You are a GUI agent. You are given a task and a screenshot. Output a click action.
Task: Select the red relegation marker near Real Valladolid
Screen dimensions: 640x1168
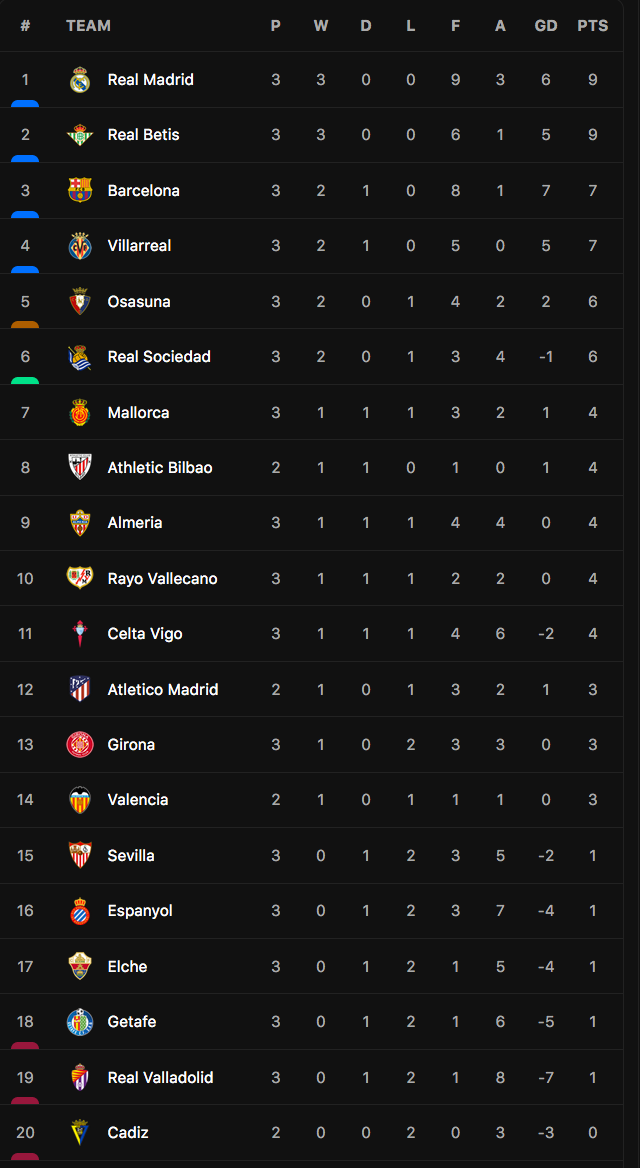tap(25, 1099)
